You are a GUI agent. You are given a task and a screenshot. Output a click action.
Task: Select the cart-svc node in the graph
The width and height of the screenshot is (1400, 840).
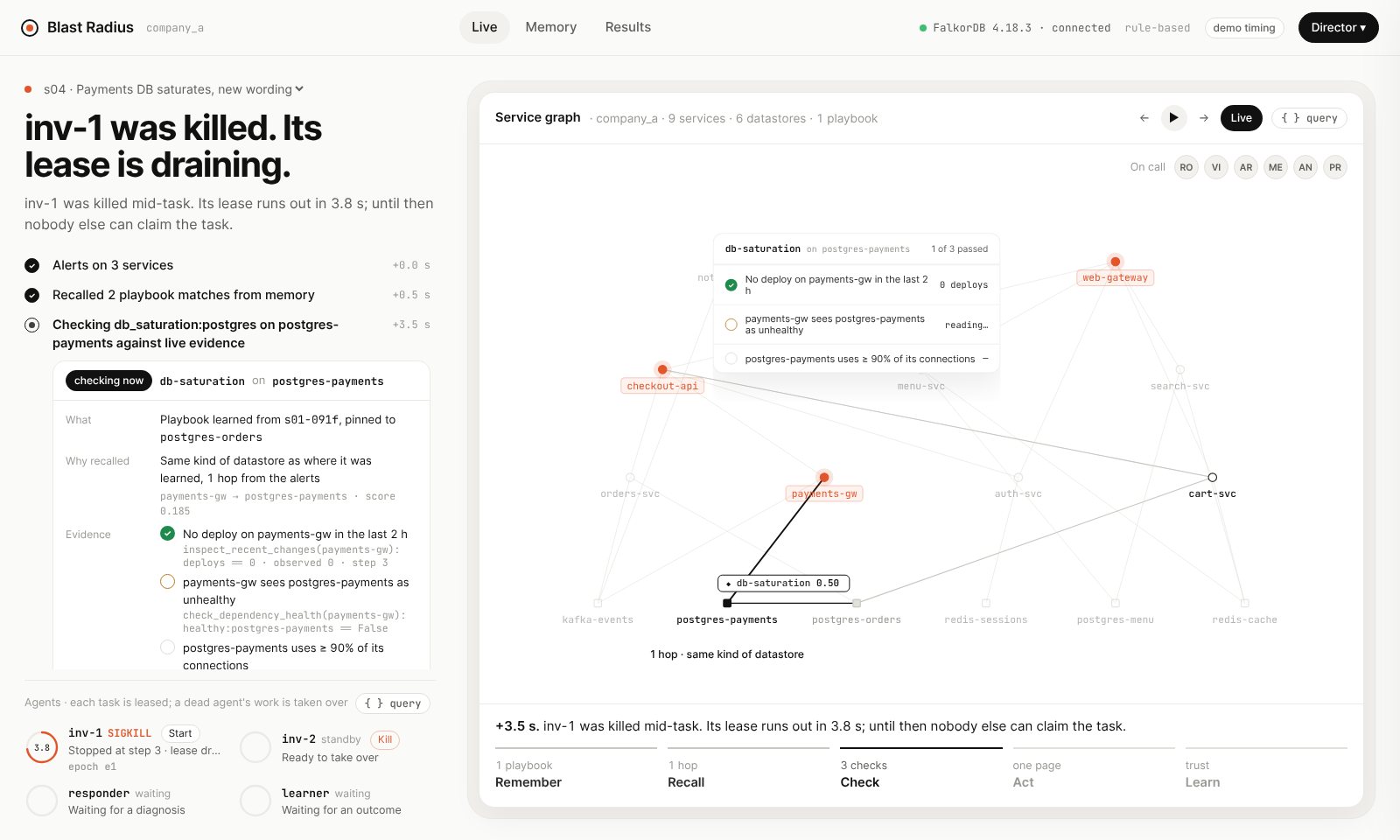tap(1212, 478)
